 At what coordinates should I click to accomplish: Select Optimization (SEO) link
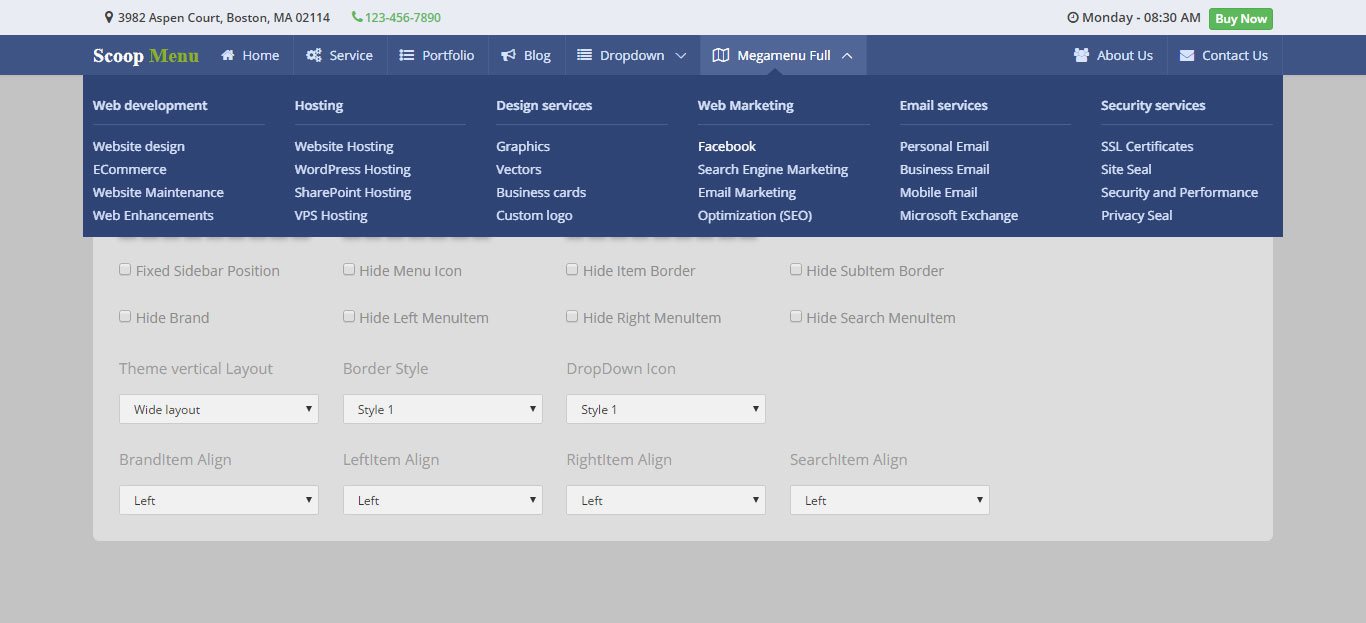755,215
